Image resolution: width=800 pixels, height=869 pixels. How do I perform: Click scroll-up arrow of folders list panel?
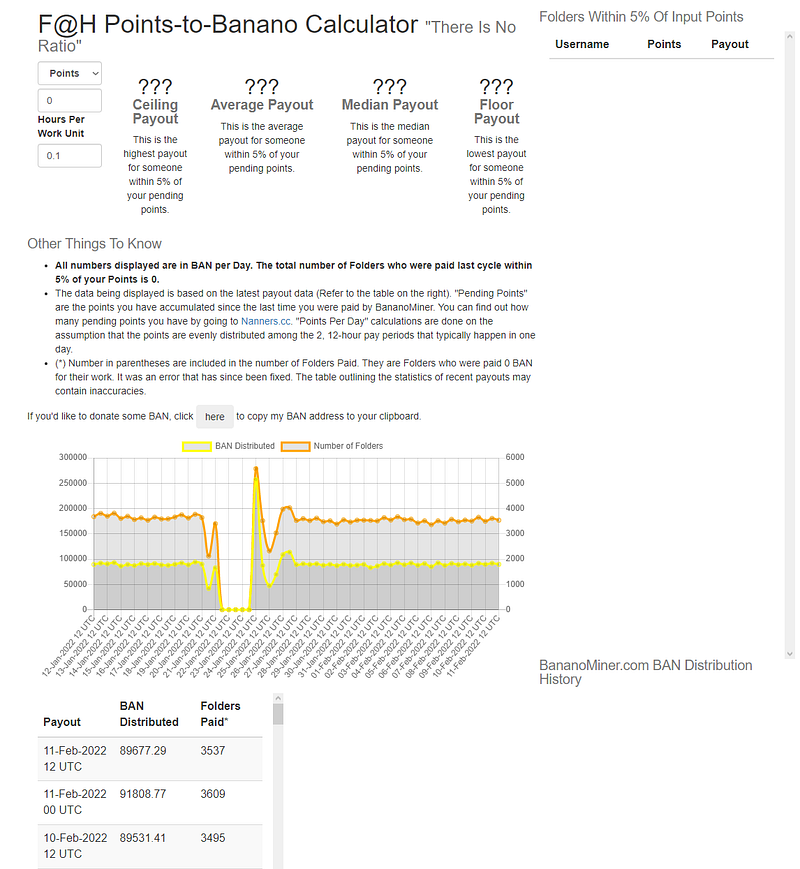tap(789, 36)
